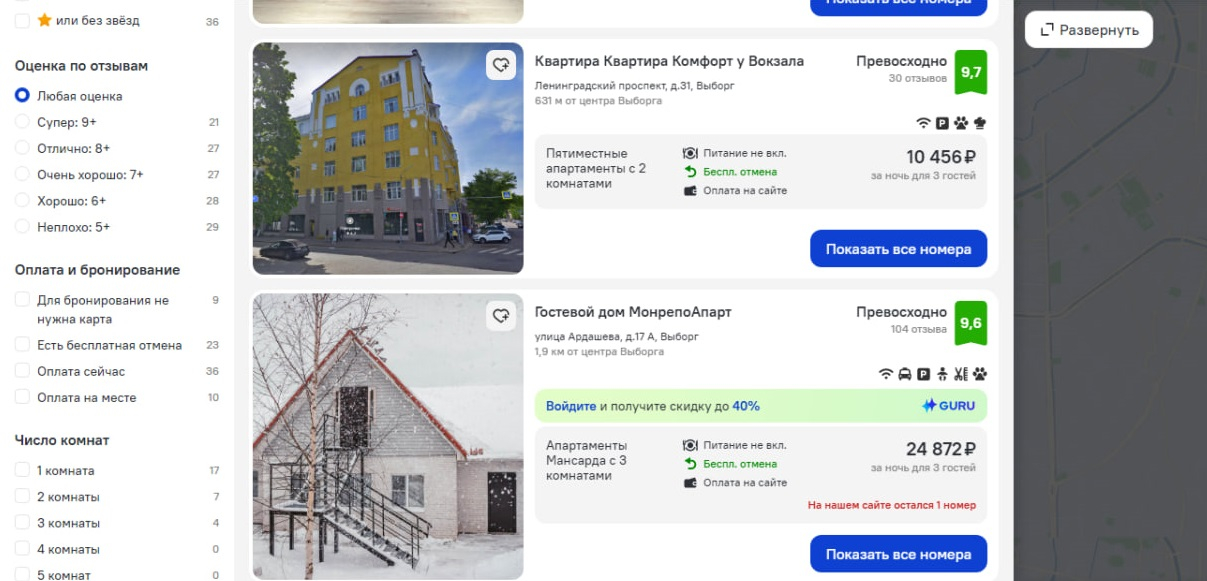Select the 'Супер: 9+' rating option
Screen dimensions: 1207x581
click(x=22, y=122)
